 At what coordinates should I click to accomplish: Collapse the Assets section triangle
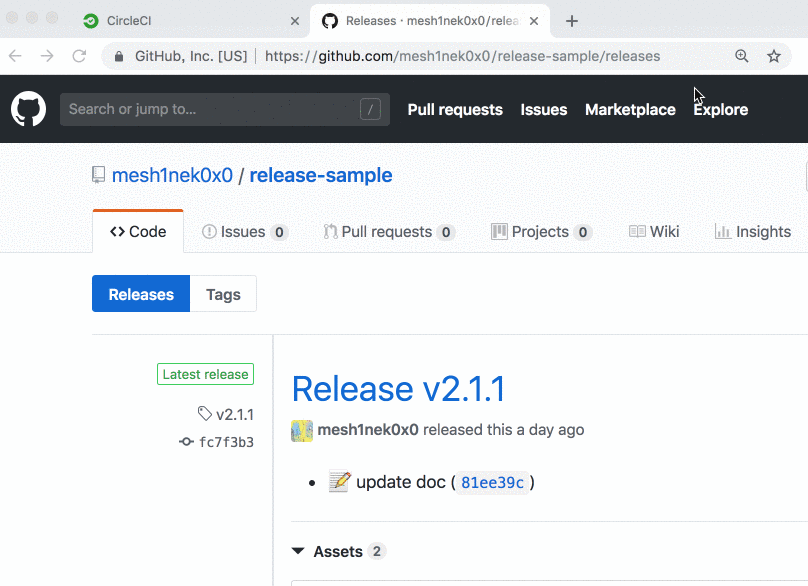point(298,551)
